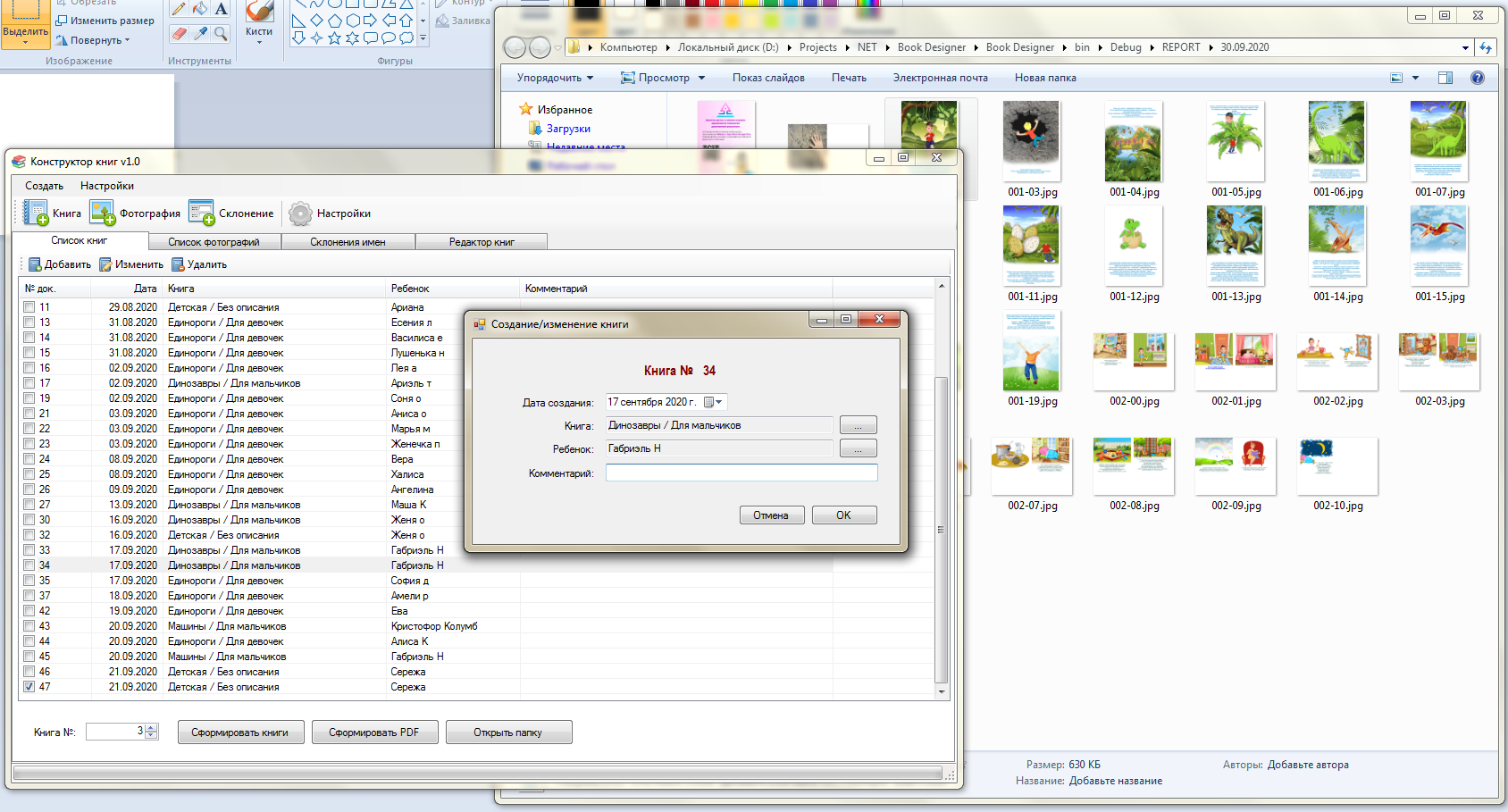Switch to the Склонения имен tab
This screenshot has width=1508, height=812.
[x=348, y=242]
